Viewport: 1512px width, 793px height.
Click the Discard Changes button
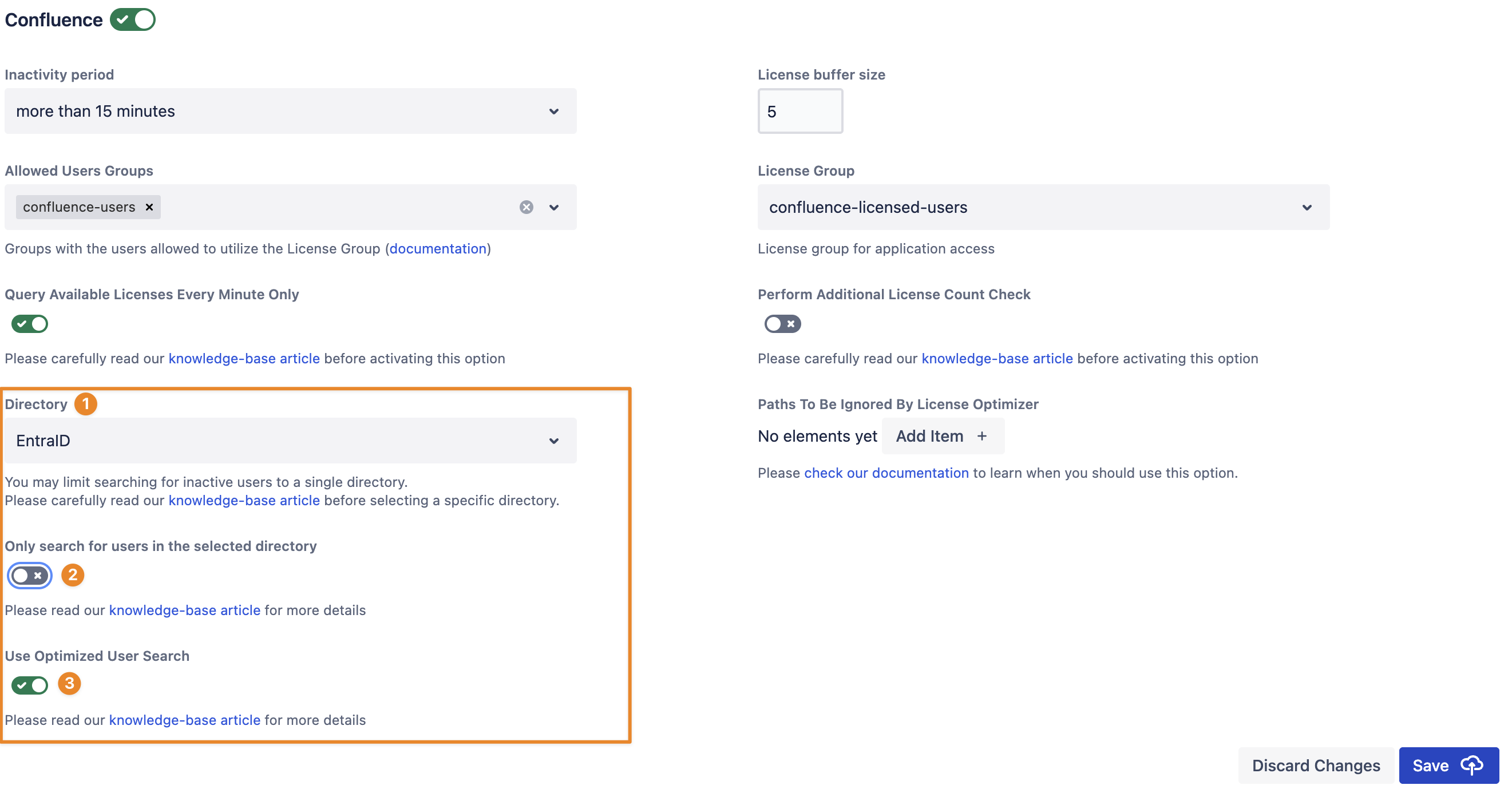point(1315,765)
